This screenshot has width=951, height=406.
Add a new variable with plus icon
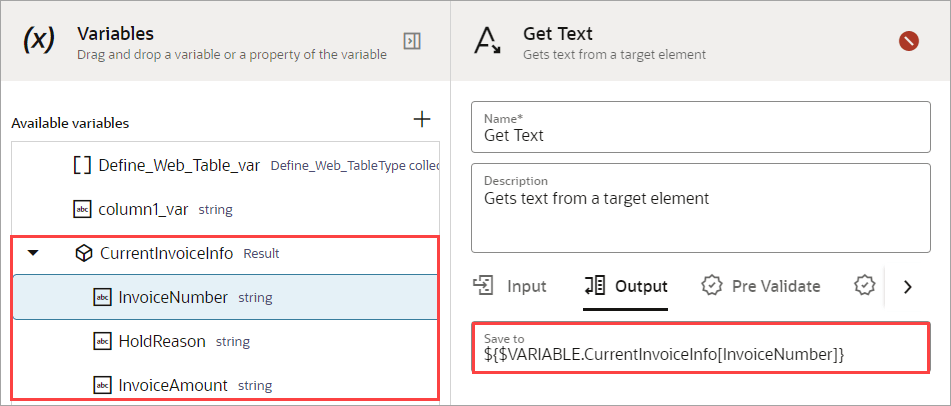[422, 120]
